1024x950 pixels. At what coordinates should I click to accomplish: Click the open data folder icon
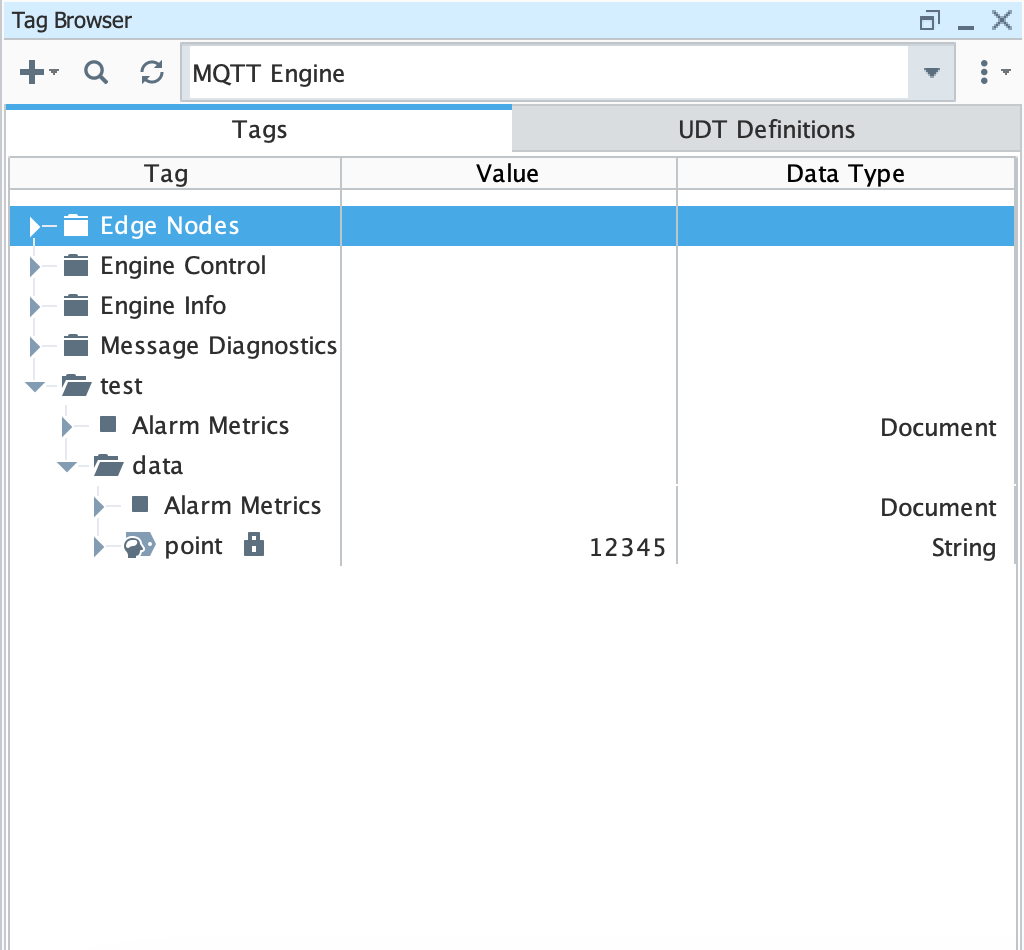108,466
